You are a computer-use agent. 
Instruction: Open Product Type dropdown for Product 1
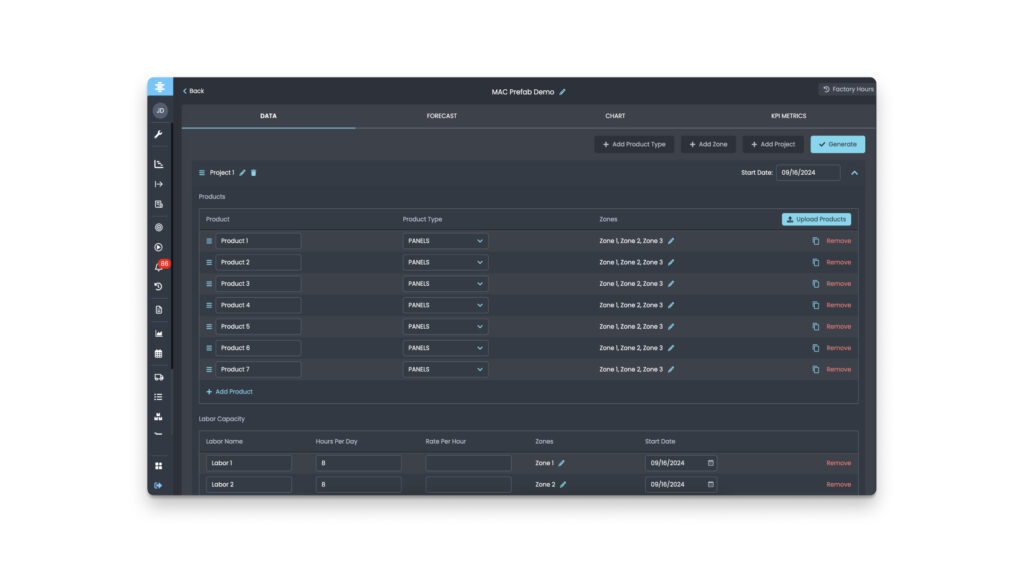(x=445, y=241)
